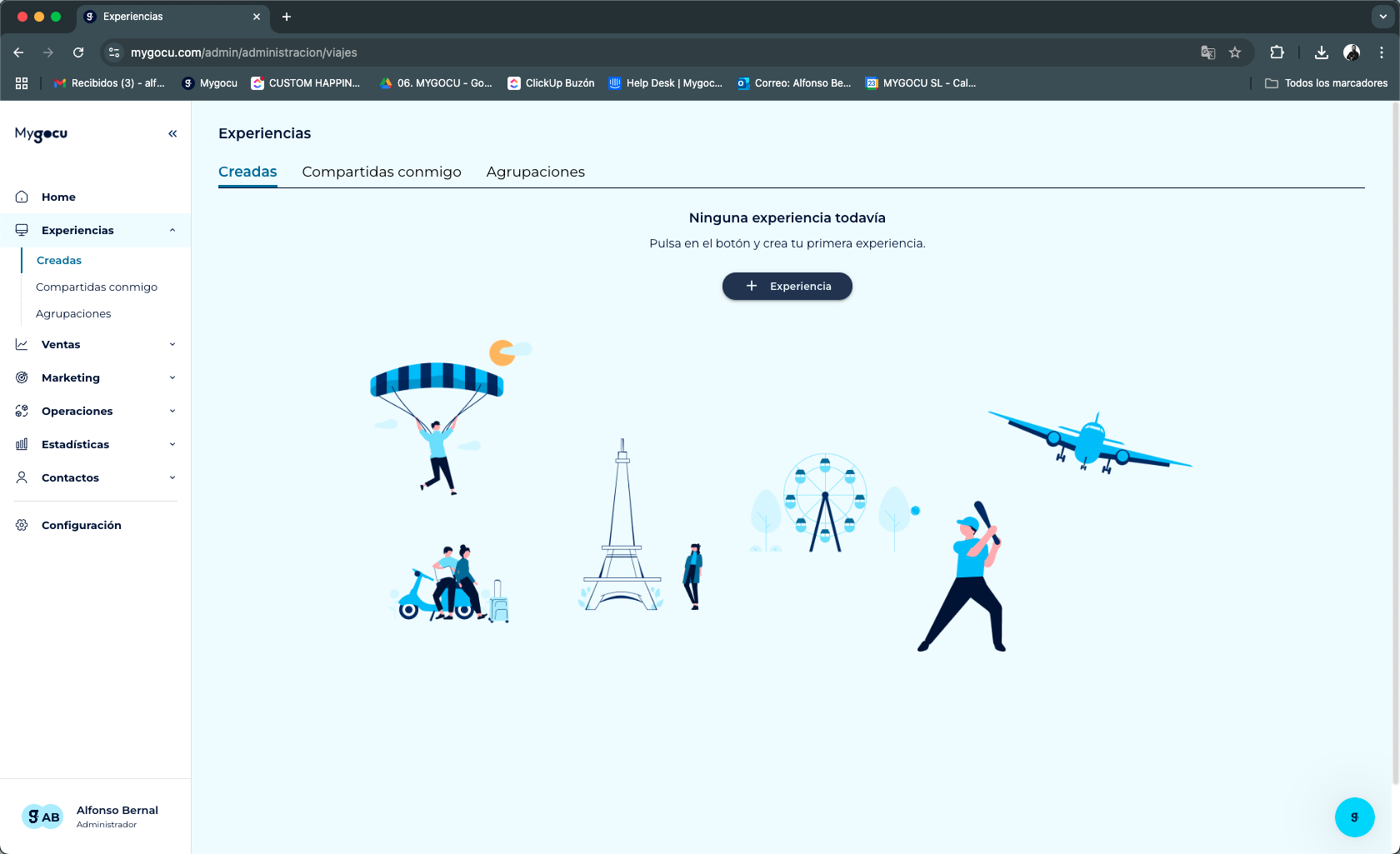Screen dimensions: 1400x854
Task: Reload the page with refresh icon
Action: pos(78,52)
